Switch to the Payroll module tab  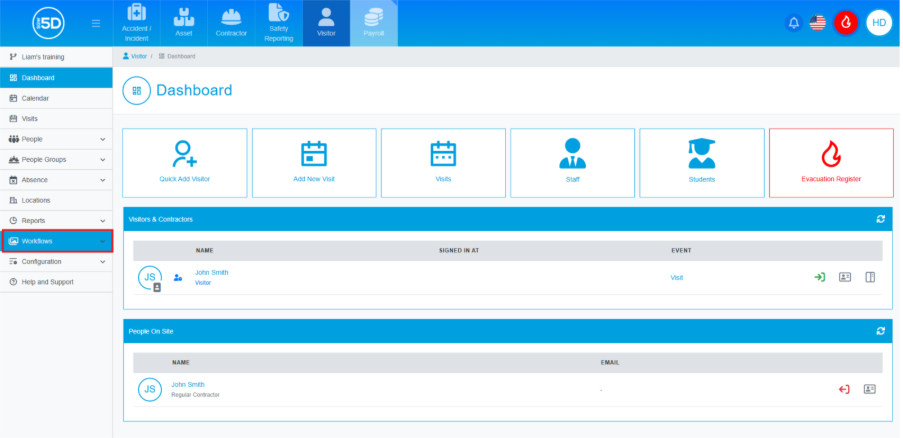tap(373, 23)
